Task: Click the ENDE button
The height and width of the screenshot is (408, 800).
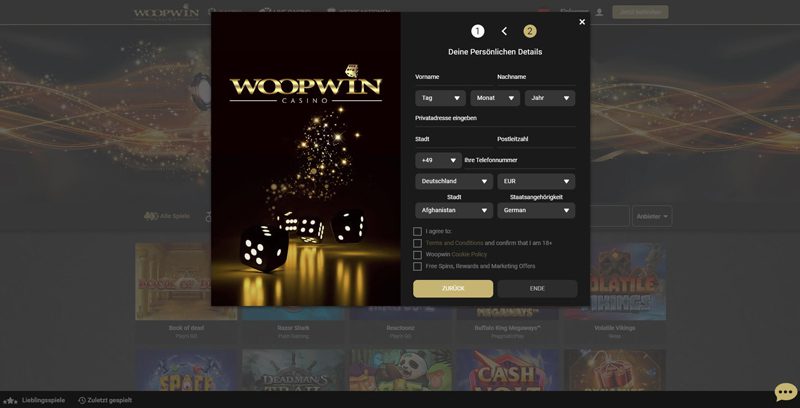Action: click(537, 289)
